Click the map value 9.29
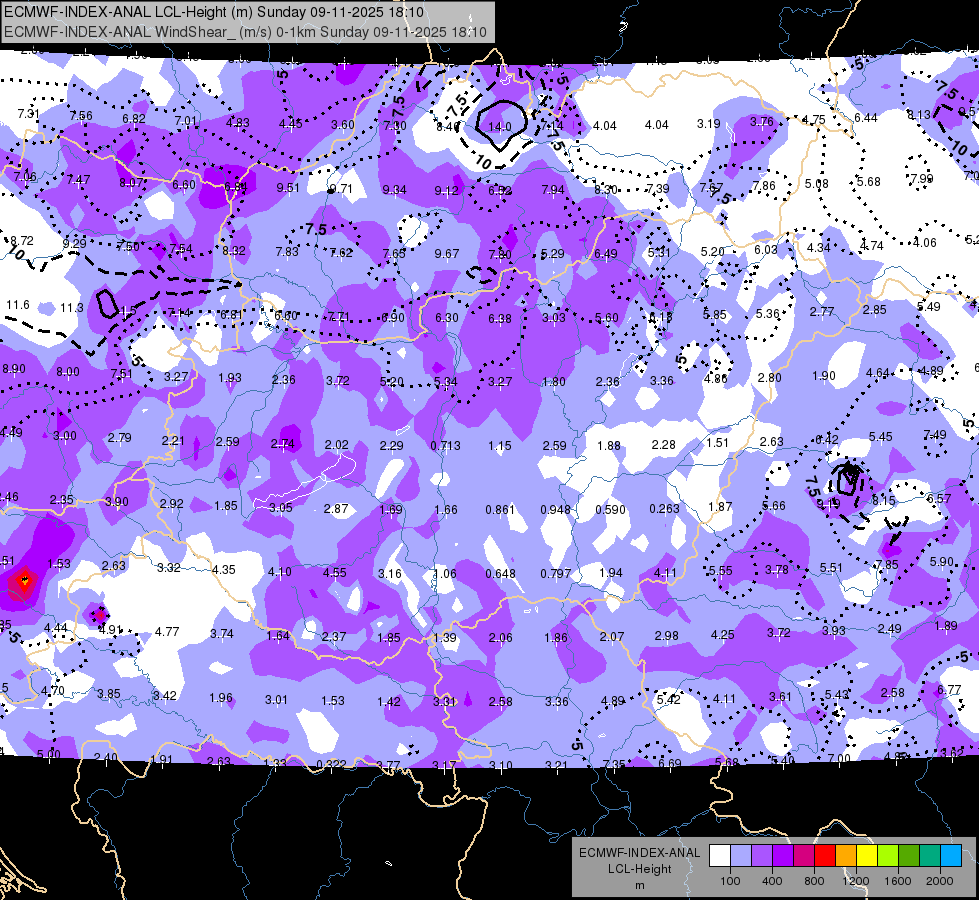Image resolution: width=979 pixels, height=900 pixels. (74, 244)
